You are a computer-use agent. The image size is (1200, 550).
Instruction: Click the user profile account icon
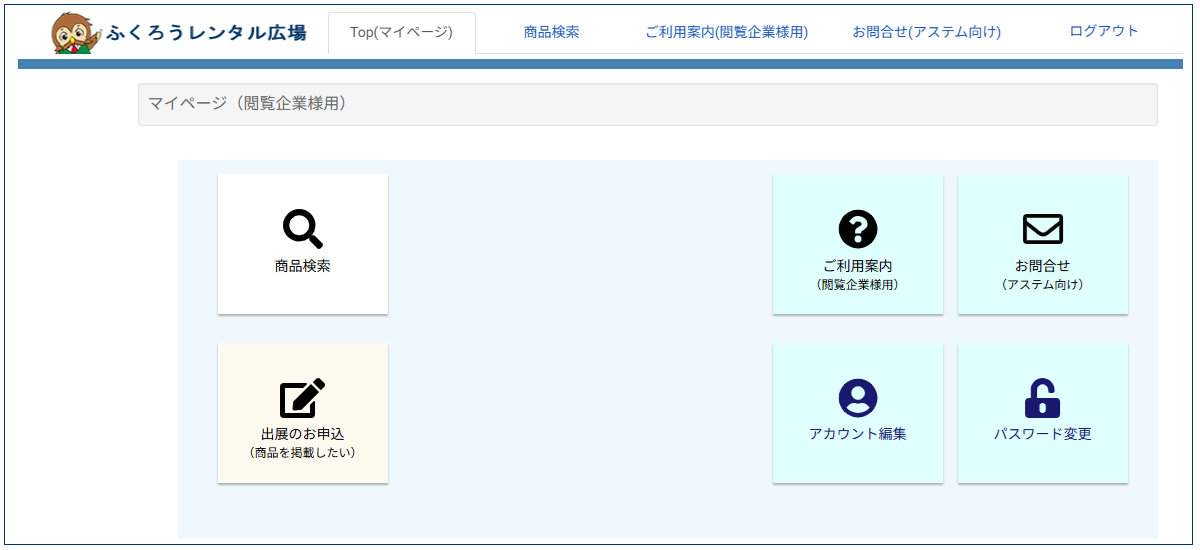point(857,398)
